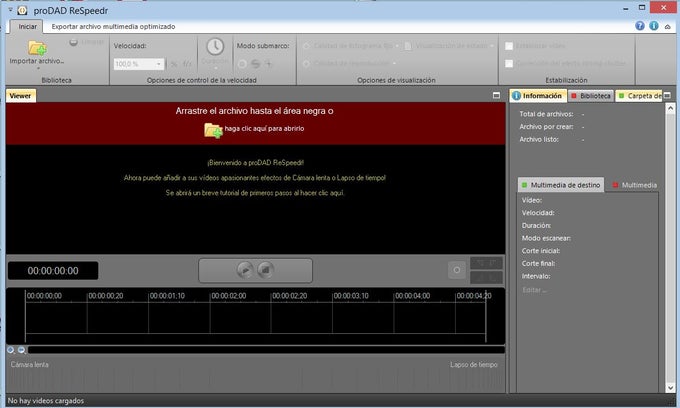Click the info panel scrollbar up arrow

tap(670, 108)
